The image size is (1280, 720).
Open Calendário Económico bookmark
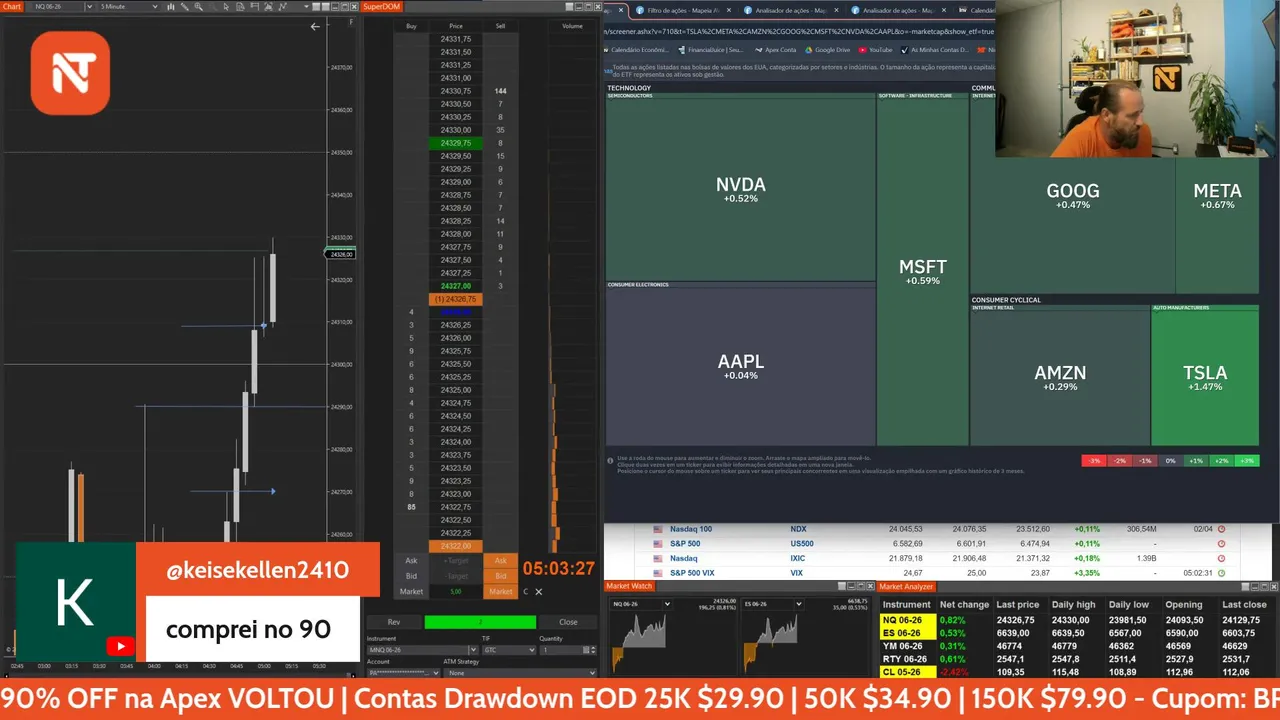pos(637,50)
